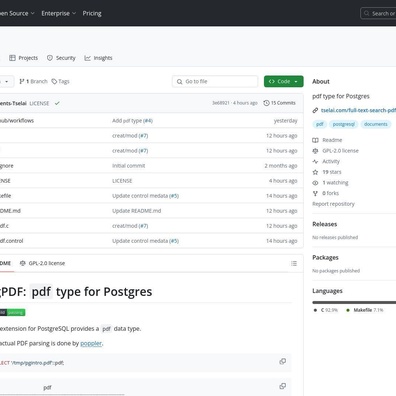The width and height of the screenshot is (396, 396).
Task: Open pull request #4 link
Action: (x=148, y=121)
